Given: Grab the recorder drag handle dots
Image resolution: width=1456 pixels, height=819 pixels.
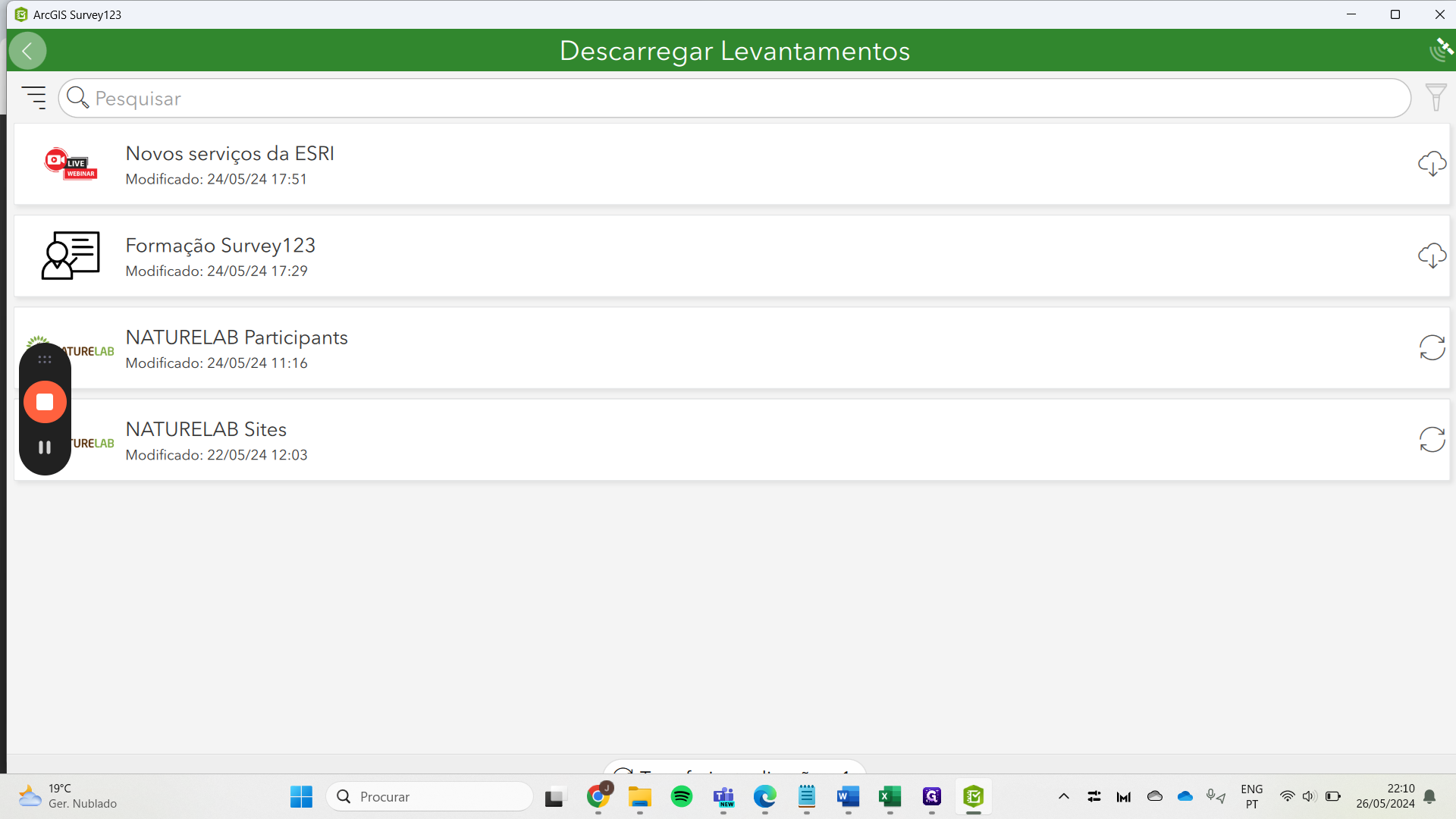Looking at the screenshot, I should 45,359.
